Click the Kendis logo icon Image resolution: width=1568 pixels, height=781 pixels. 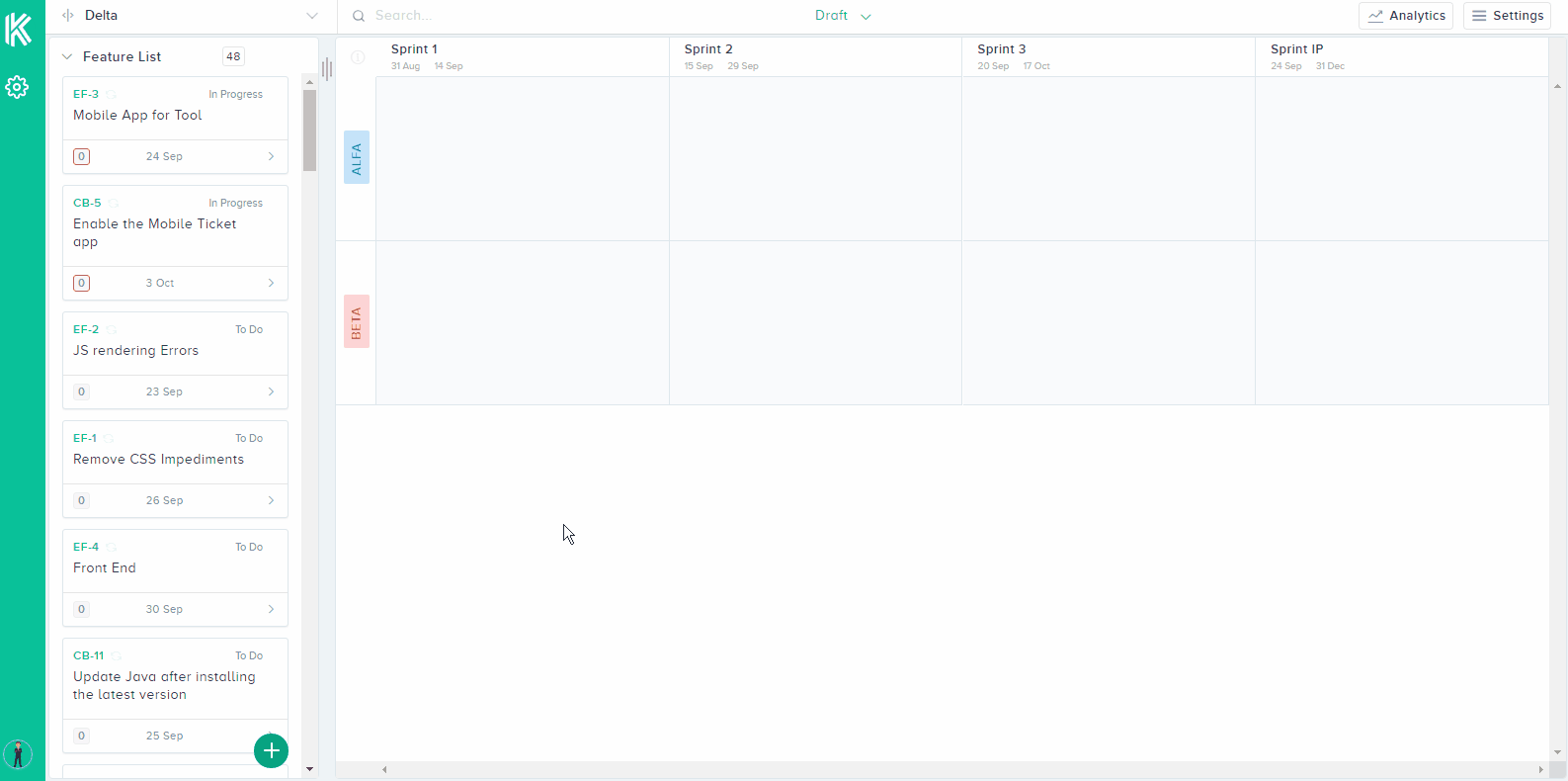18,30
